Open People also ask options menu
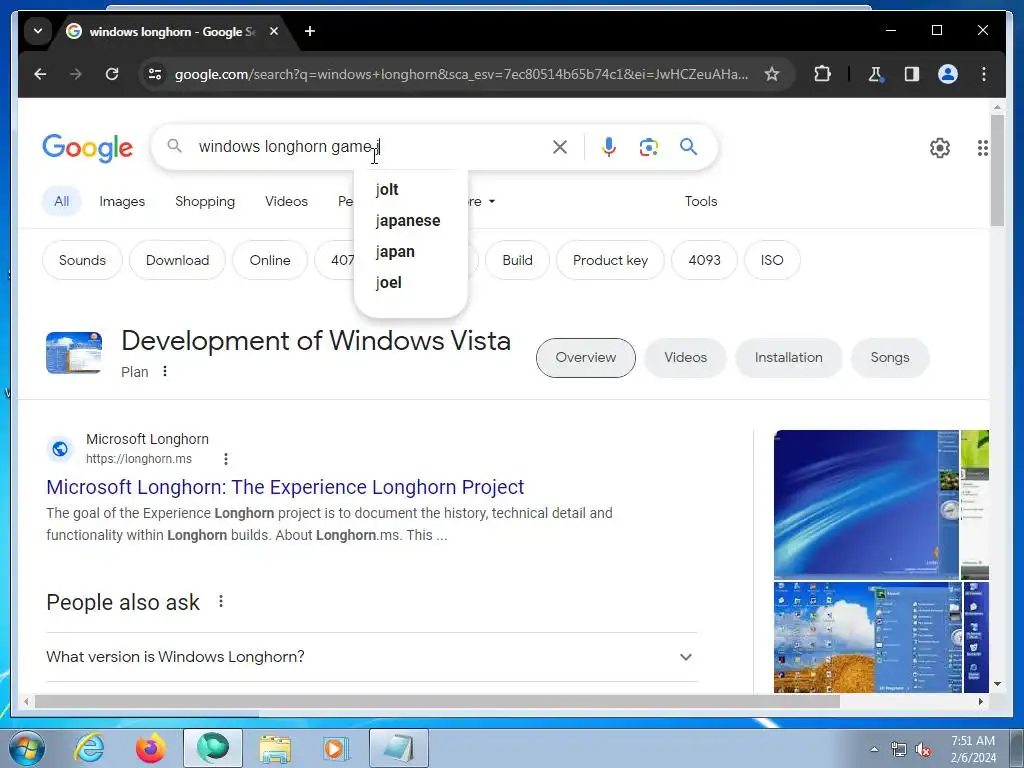 coord(221,601)
